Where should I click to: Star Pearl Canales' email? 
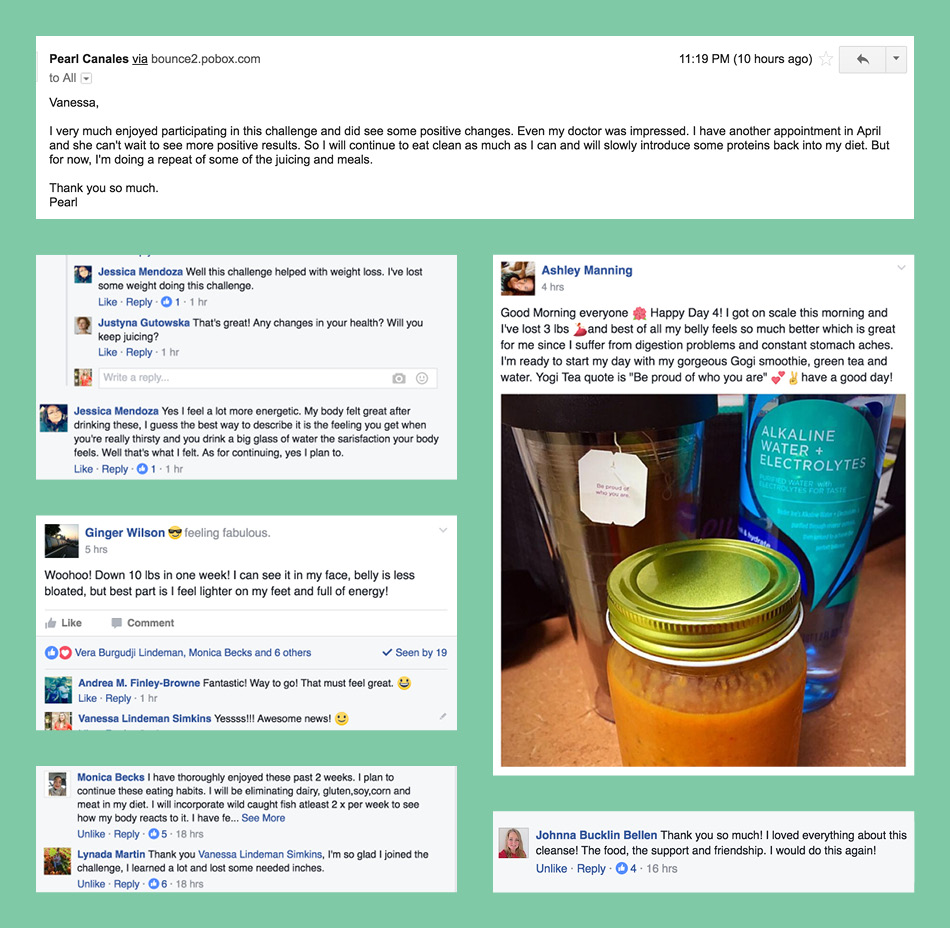click(825, 59)
